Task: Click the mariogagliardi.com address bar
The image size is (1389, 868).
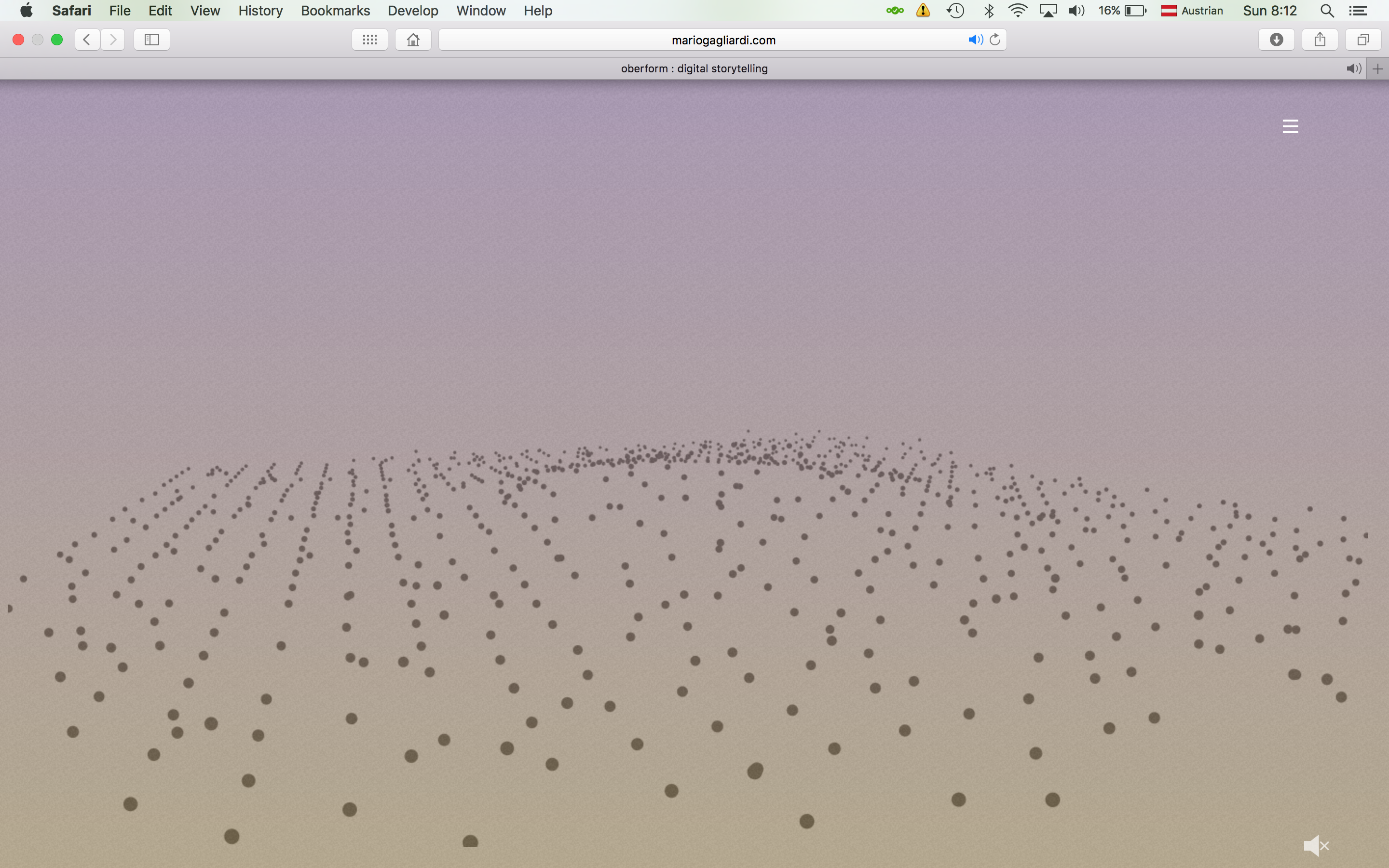Action: click(x=722, y=40)
